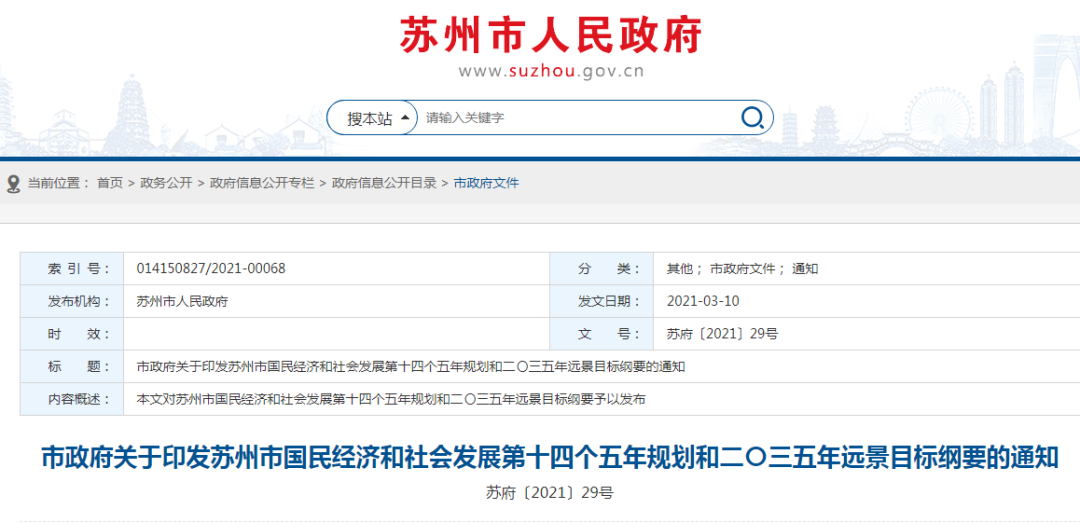Screen dimensions: 1080x523
Task: Click the large blue article heading
Action: 550,457
